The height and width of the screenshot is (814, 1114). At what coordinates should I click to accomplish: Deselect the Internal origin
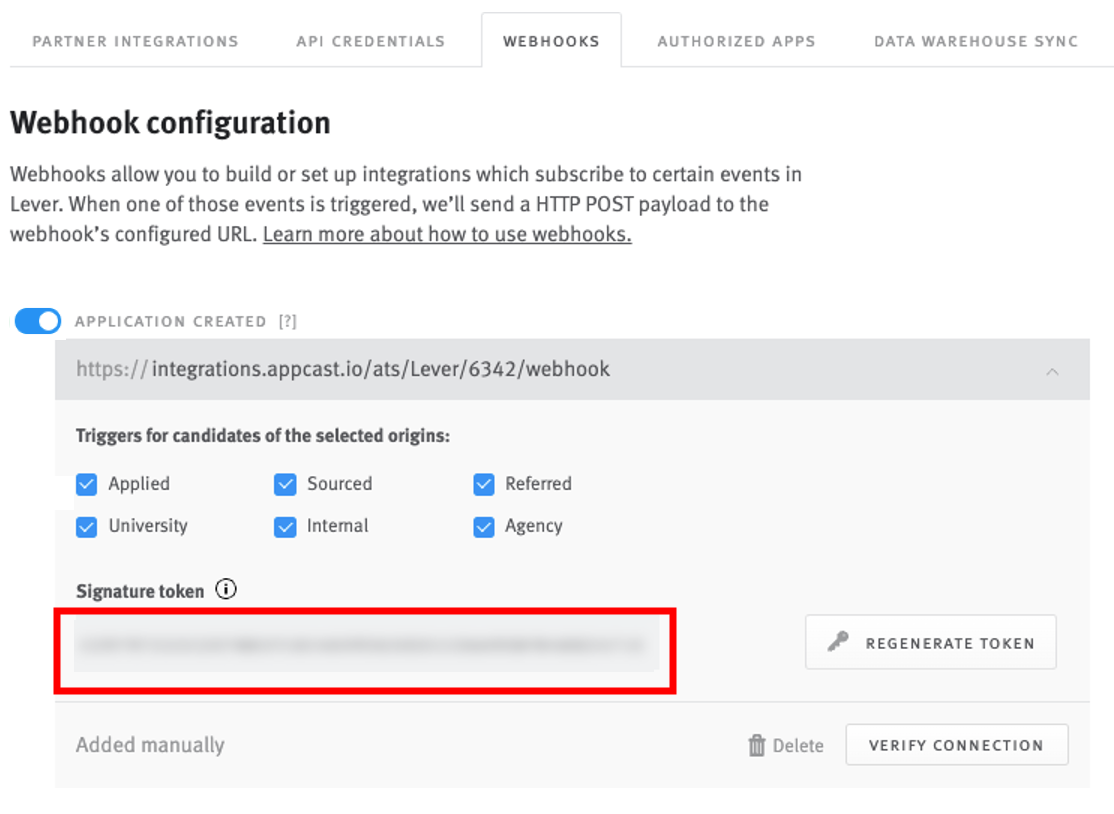pyautogui.click(x=285, y=526)
